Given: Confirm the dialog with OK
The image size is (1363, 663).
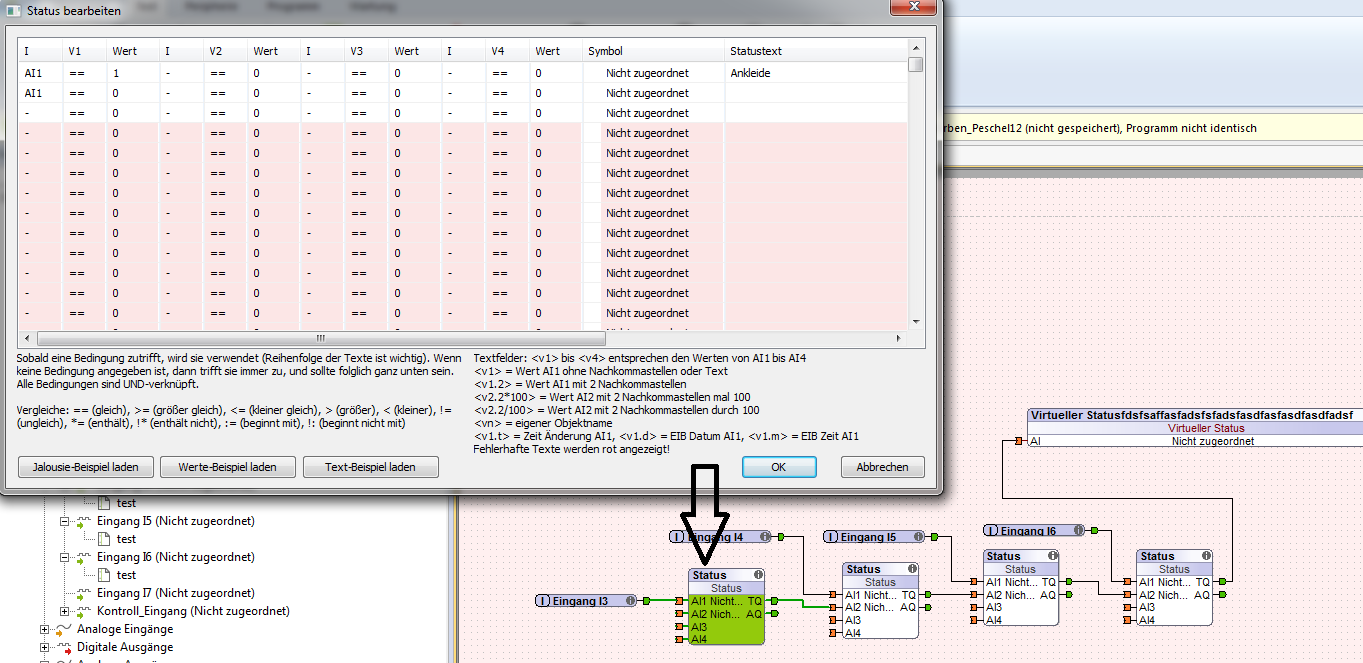Looking at the screenshot, I should pyautogui.click(x=779, y=467).
